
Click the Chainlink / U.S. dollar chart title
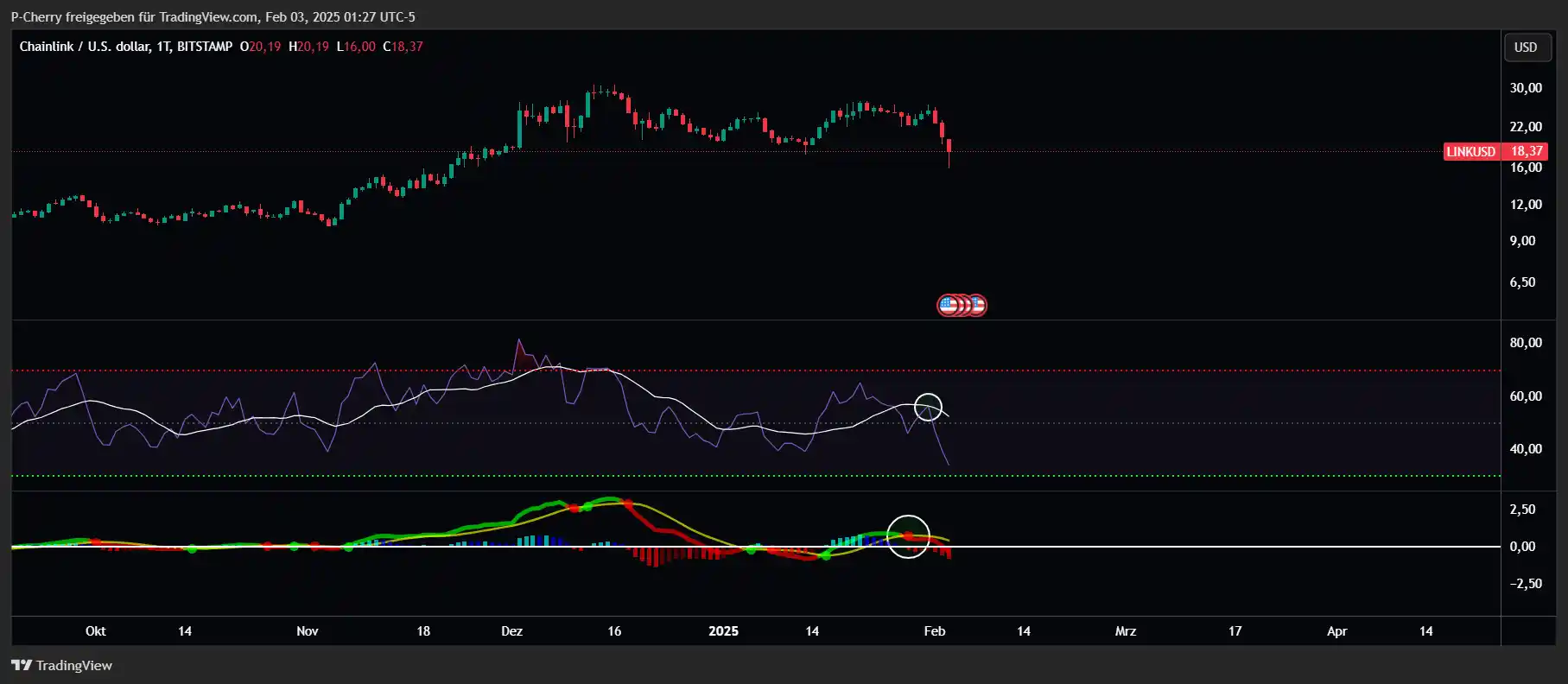click(x=126, y=47)
